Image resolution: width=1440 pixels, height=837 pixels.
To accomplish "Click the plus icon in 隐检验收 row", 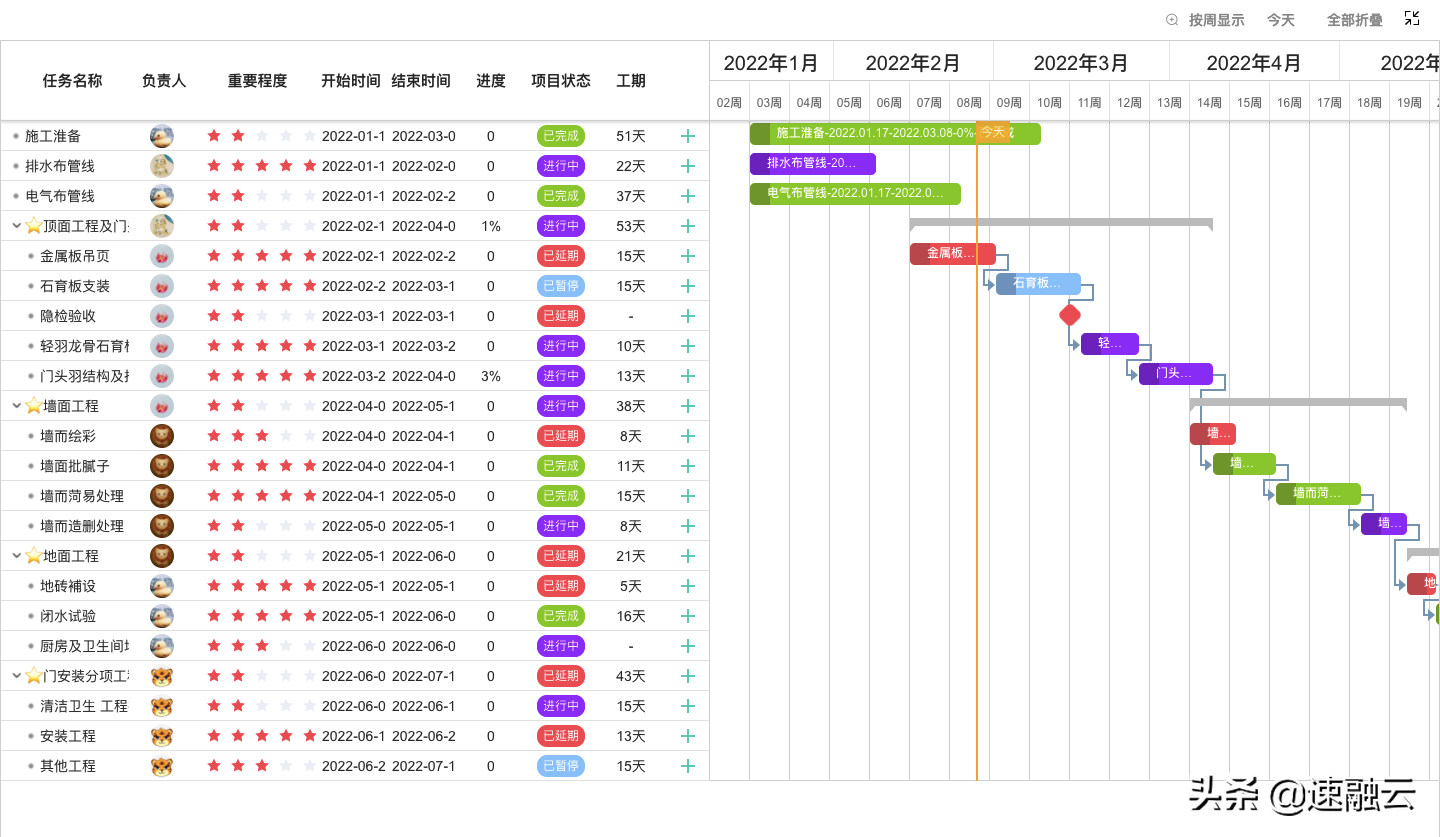I will click(688, 316).
